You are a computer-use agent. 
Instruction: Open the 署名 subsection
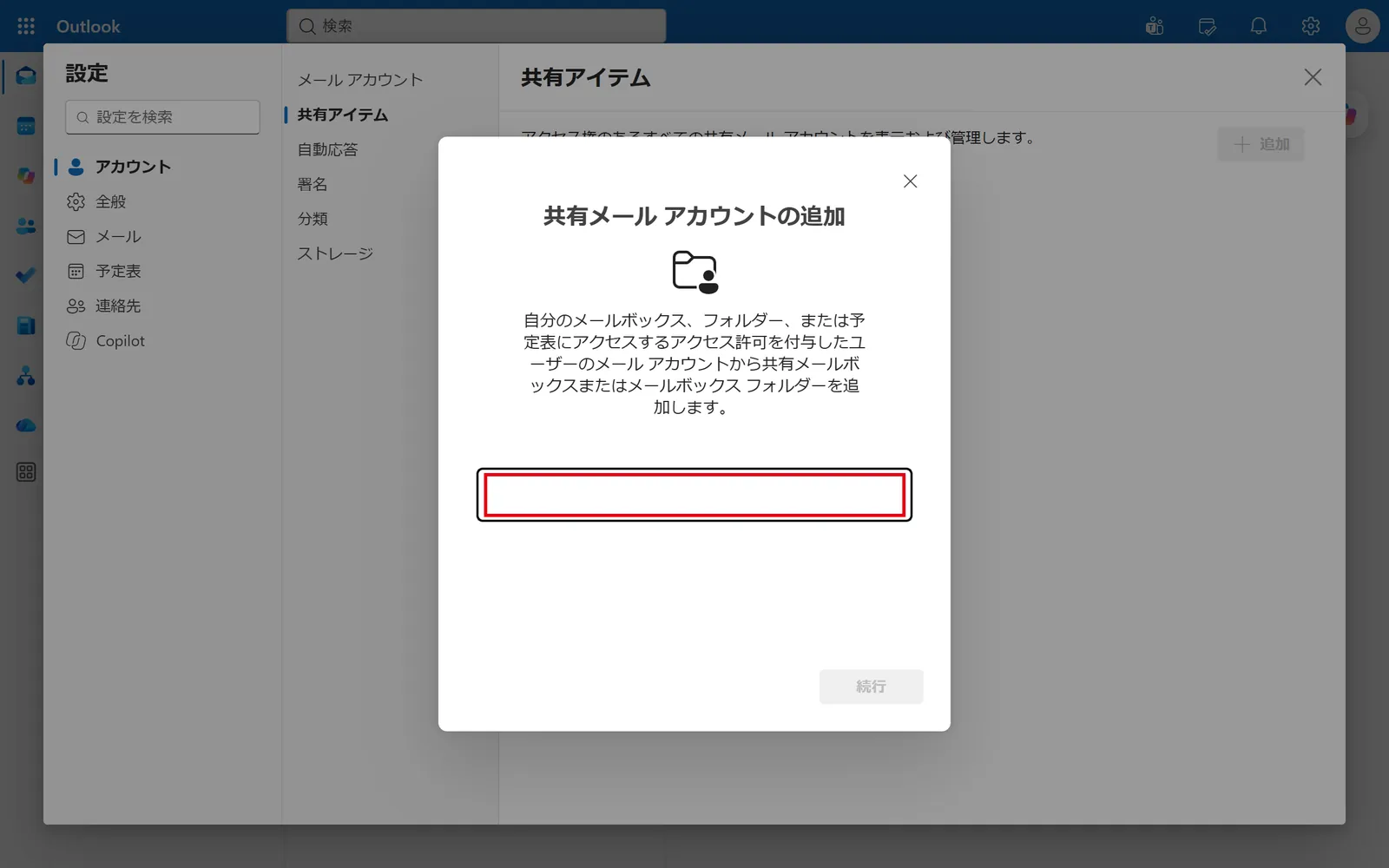313,184
